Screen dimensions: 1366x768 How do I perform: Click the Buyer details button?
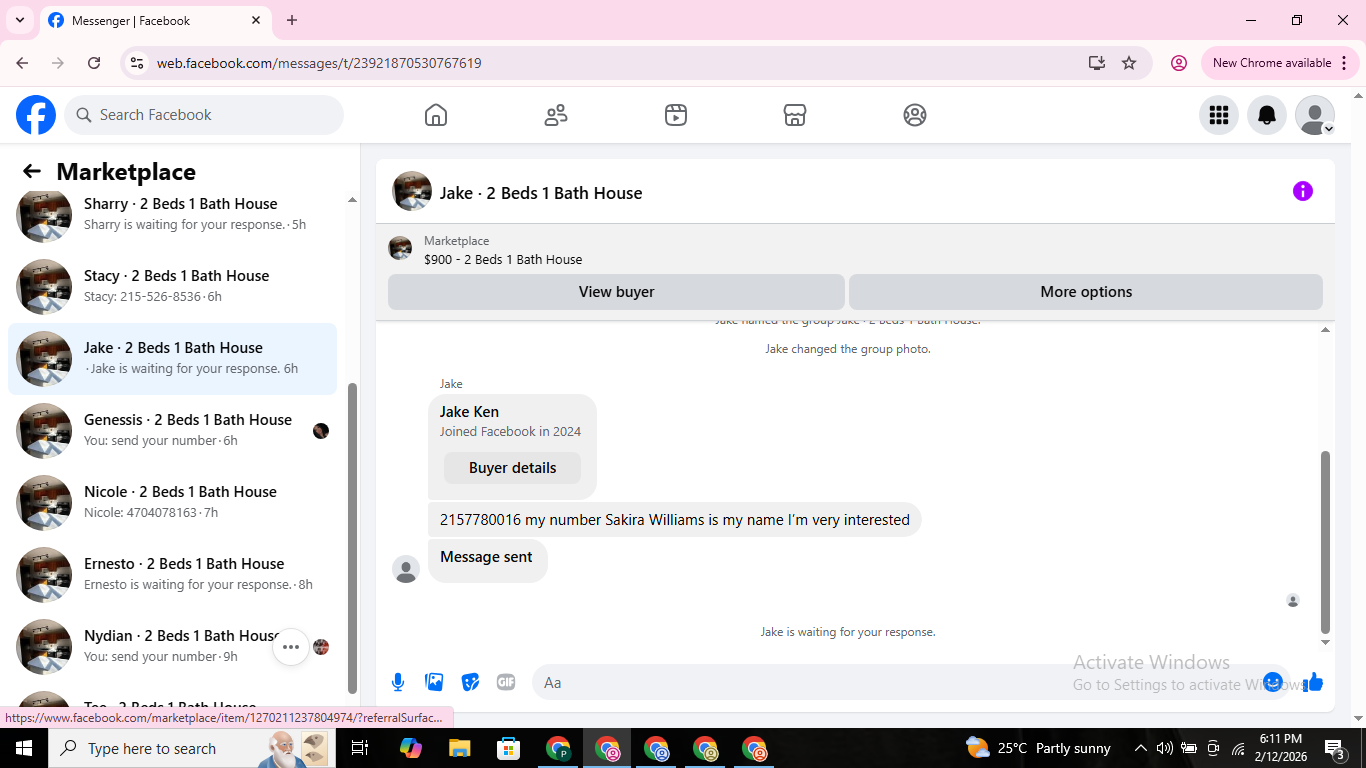tap(512, 468)
